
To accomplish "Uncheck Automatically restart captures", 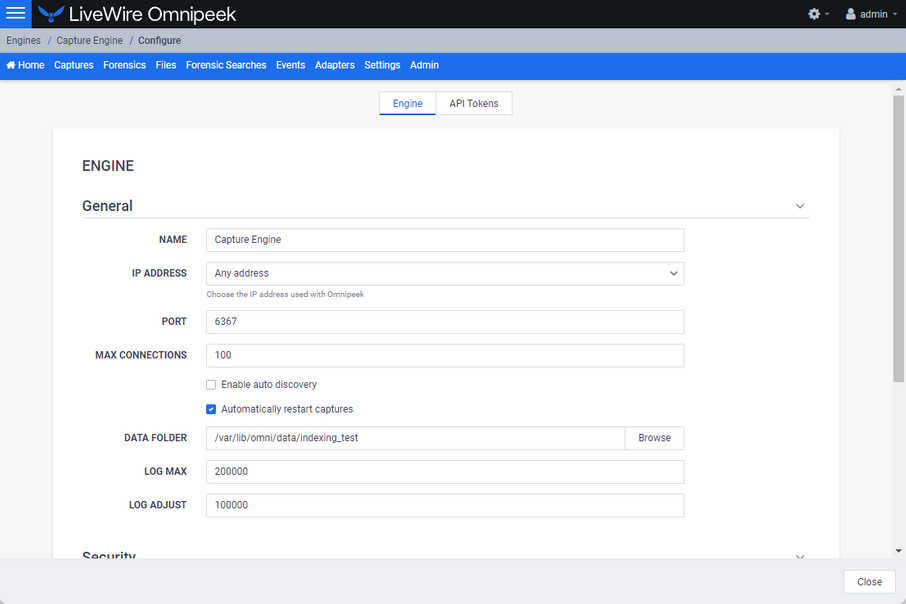I will [x=211, y=409].
